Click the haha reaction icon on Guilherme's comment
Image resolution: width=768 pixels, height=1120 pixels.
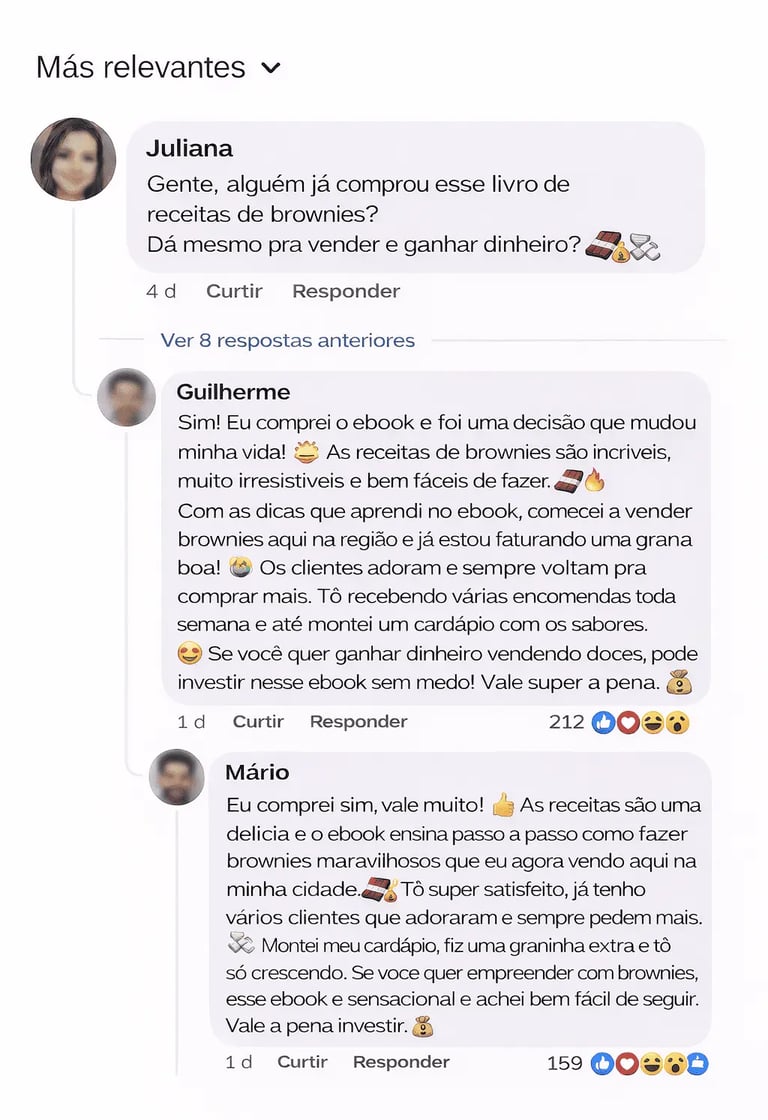click(653, 722)
